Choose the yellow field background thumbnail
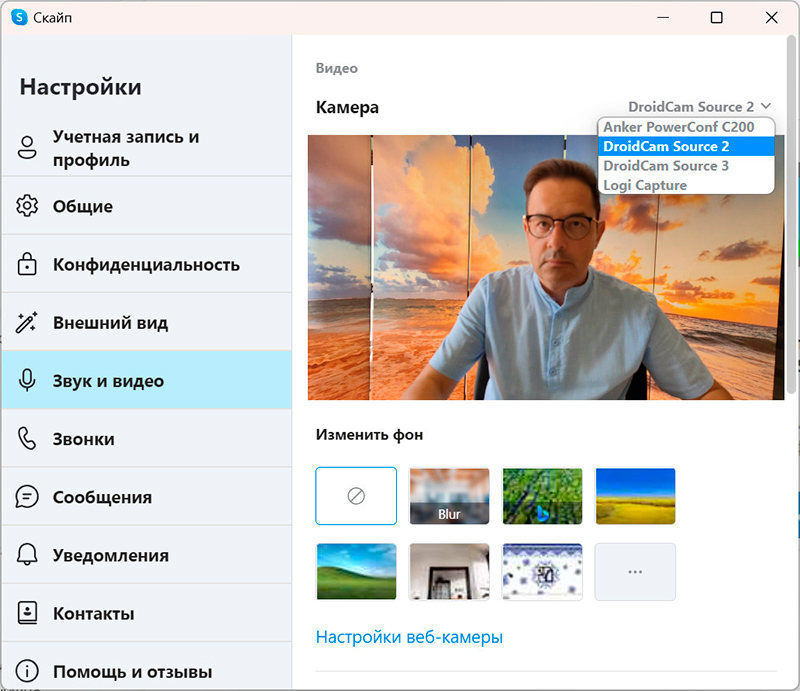The width and height of the screenshot is (800, 691). (635, 496)
